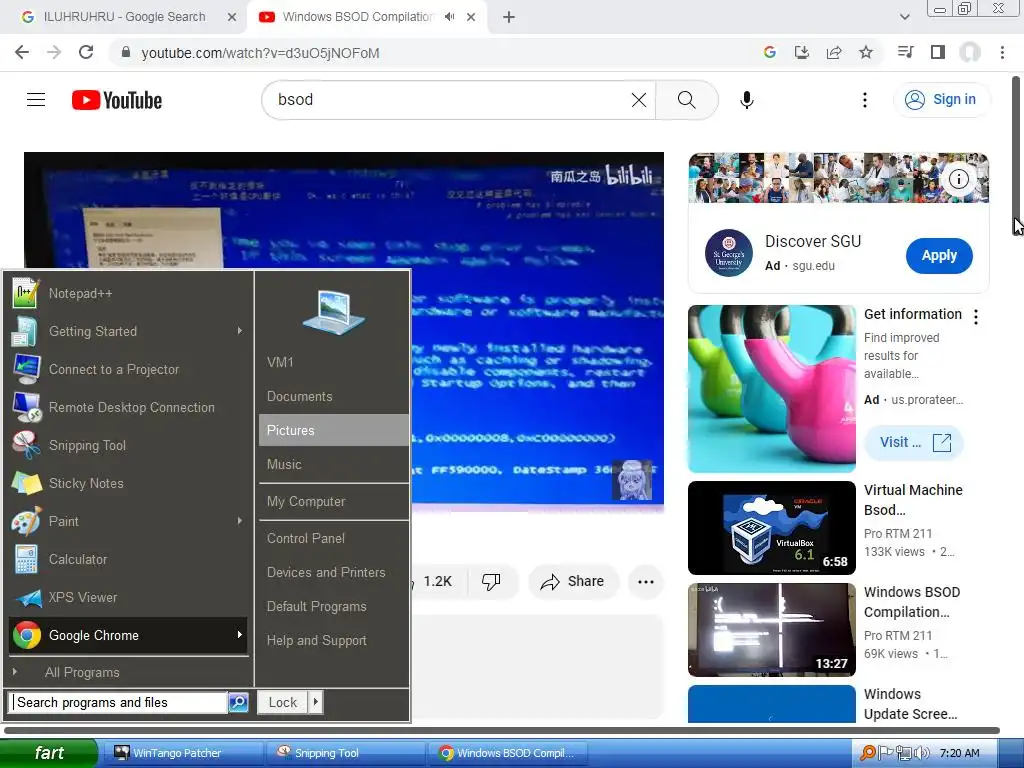Open Windows BSOD Compilation 13:27 thumbnail
The image size is (1024, 768).
pos(771,630)
